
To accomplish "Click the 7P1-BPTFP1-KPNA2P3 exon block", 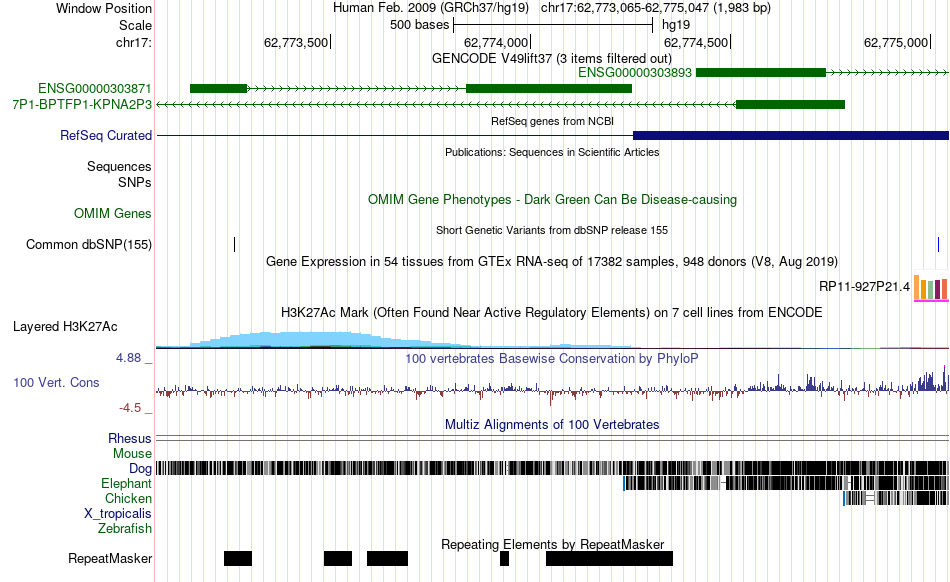I will pos(790,104).
